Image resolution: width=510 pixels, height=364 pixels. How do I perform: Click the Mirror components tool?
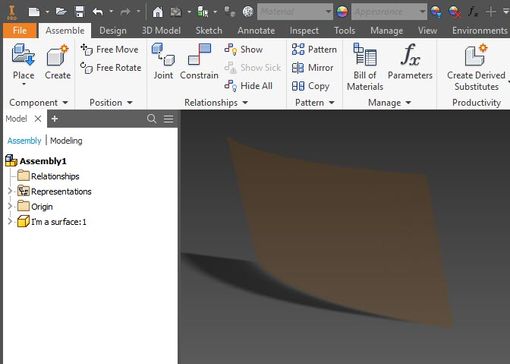(312, 68)
